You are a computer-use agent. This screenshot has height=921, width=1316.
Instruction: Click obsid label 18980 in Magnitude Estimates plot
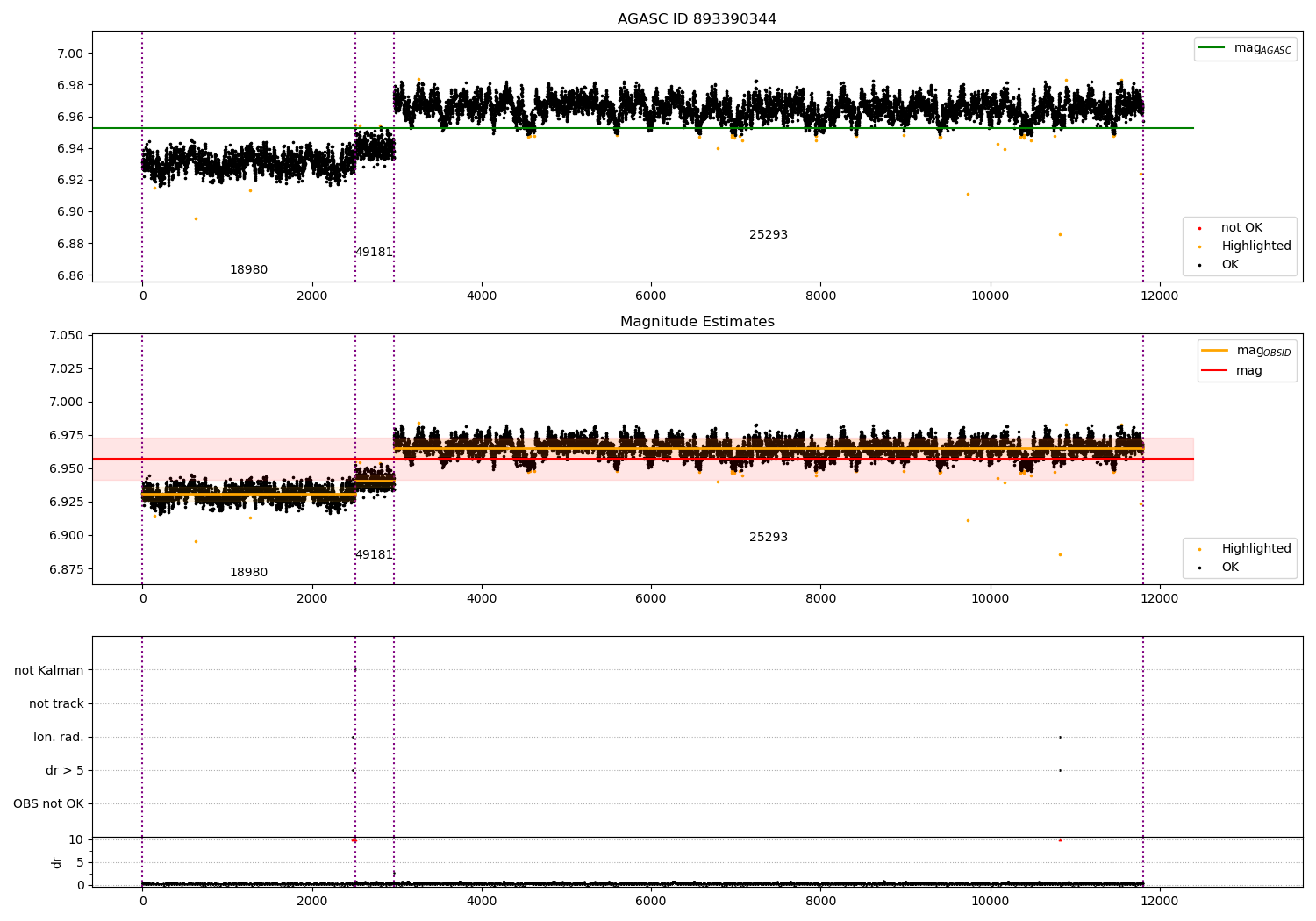coord(248,573)
